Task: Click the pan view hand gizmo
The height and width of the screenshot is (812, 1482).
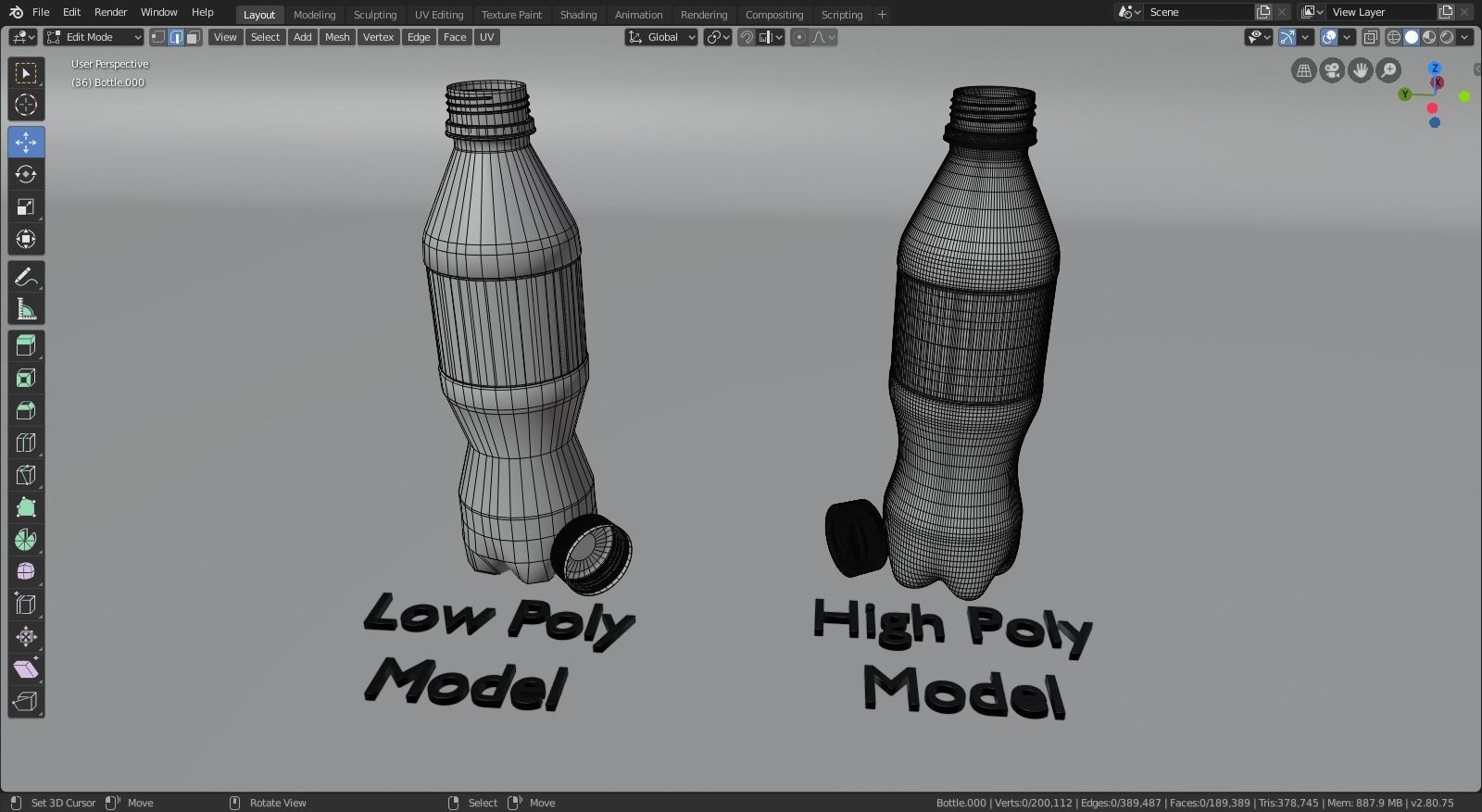Action: (1360, 70)
